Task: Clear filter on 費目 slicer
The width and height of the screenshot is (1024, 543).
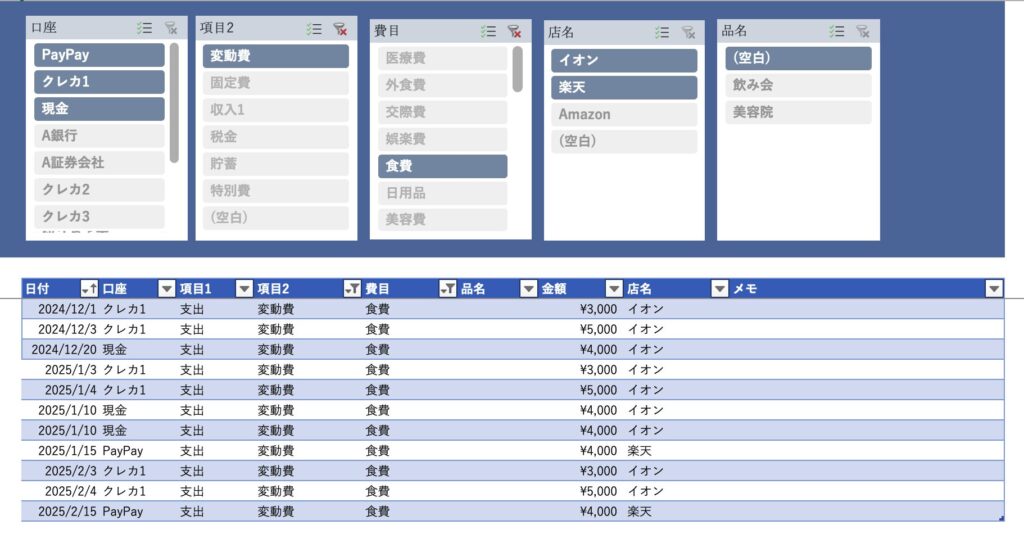Action: 514,31
